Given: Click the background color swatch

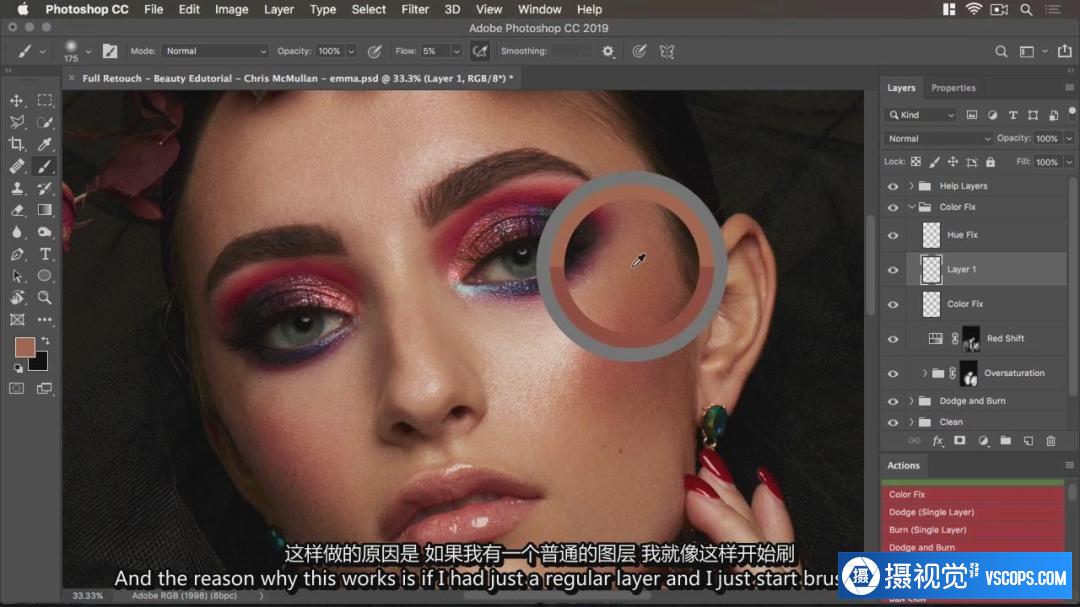Looking at the screenshot, I should click(41, 363).
